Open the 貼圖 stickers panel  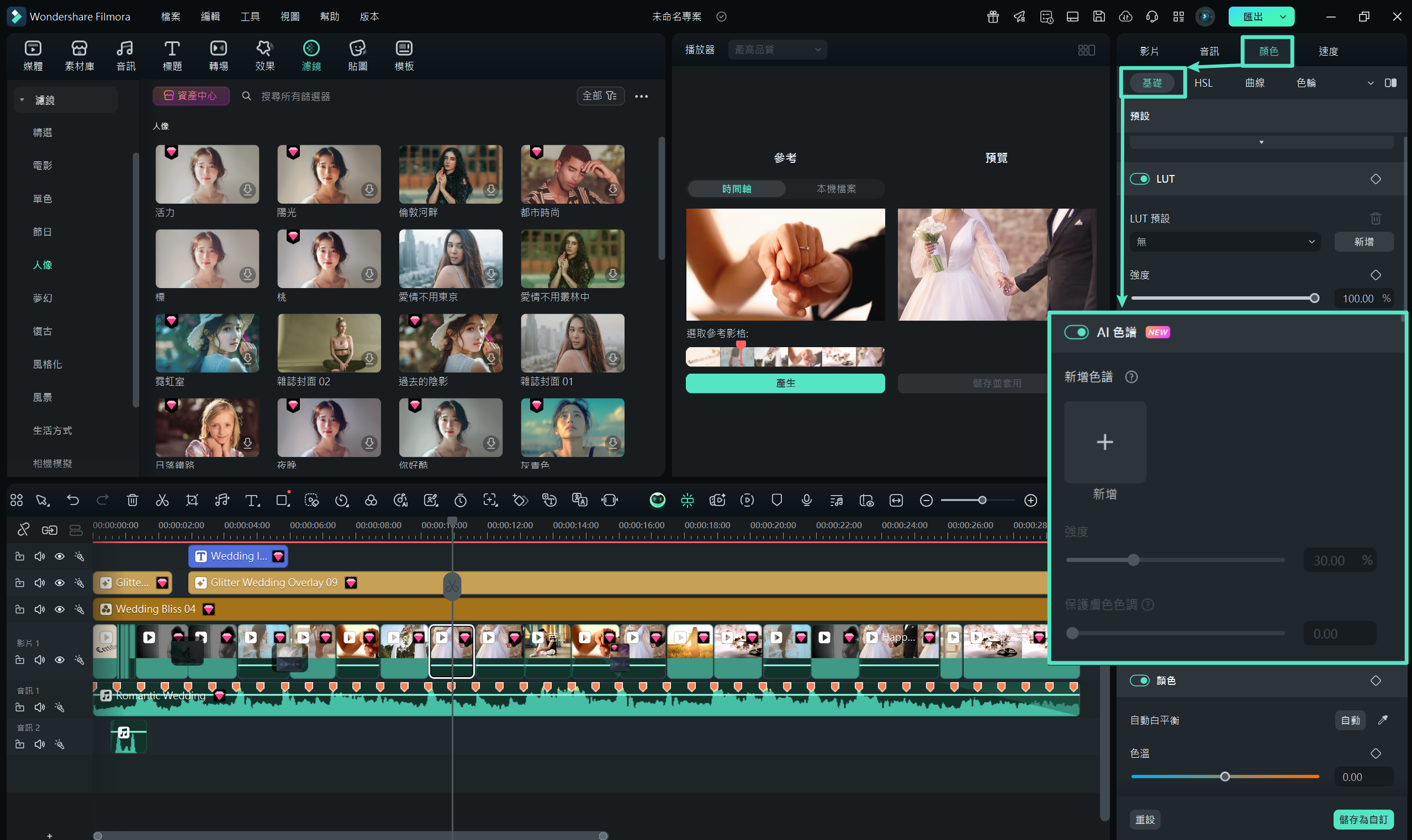pos(357,56)
